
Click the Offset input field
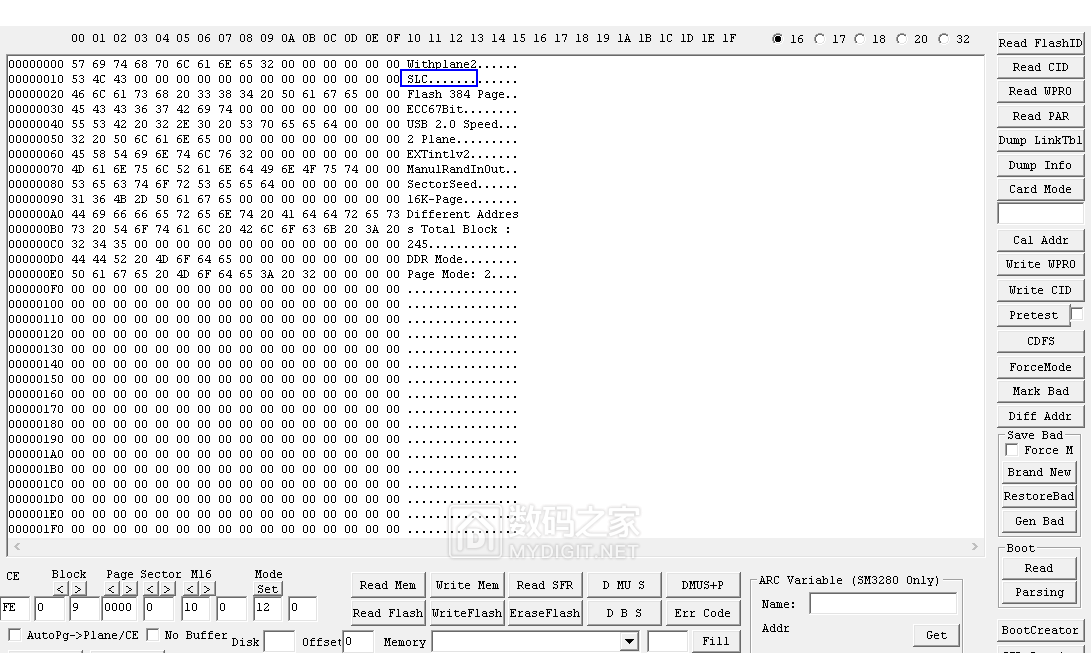tap(358, 642)
